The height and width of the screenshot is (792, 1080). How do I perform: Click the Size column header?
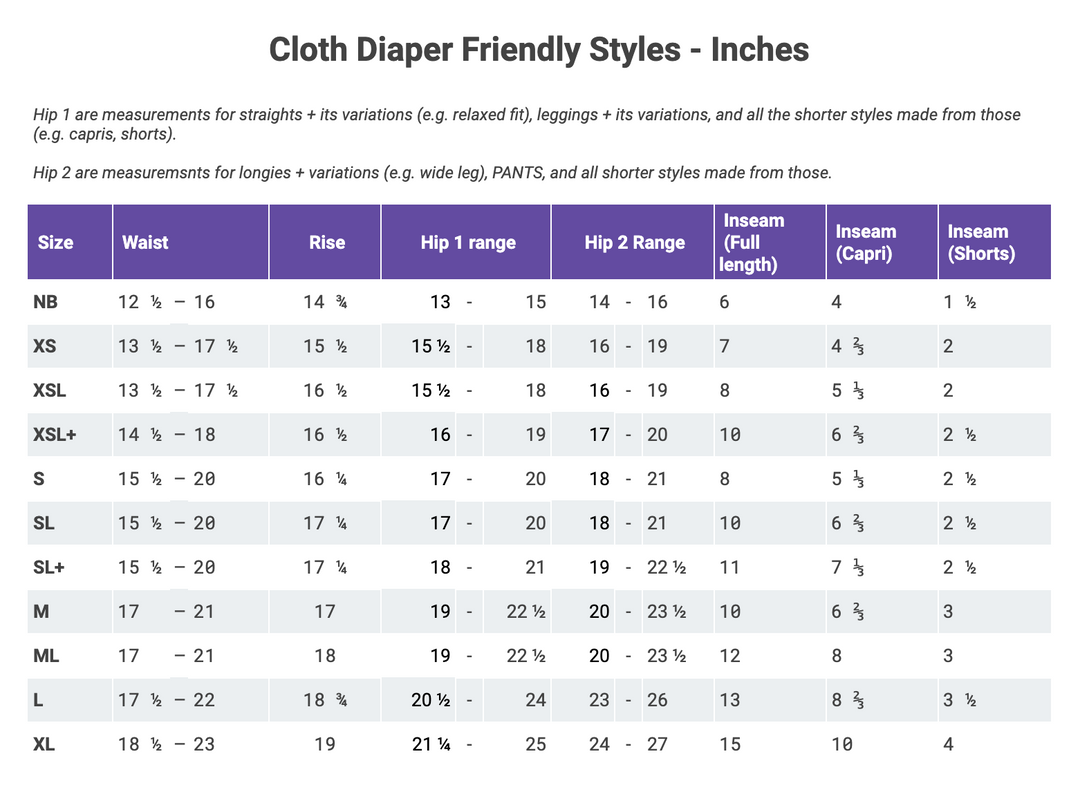[x=56, y=242]
